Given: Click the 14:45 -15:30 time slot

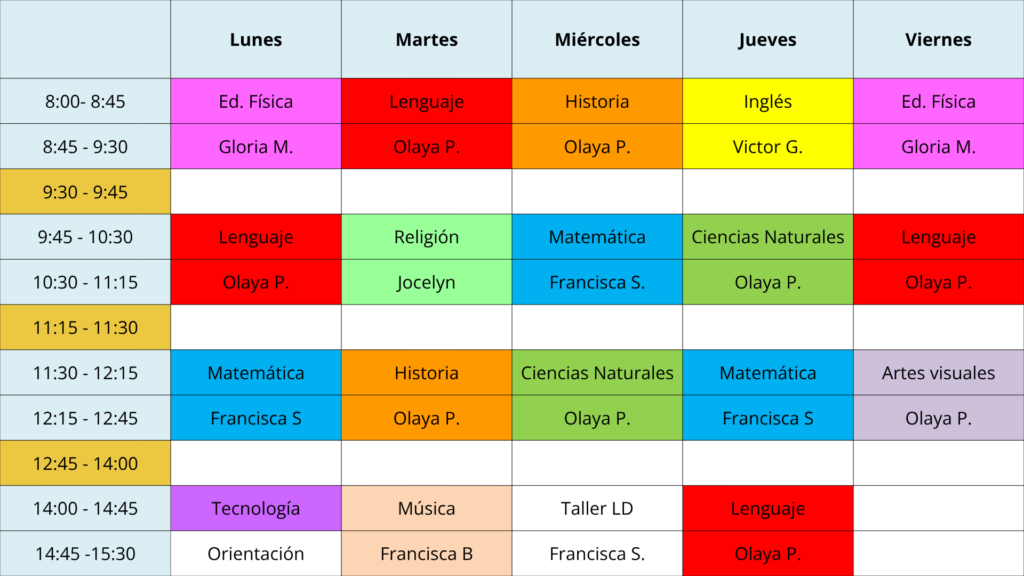Looking at the screenshot, I should 85,554.
